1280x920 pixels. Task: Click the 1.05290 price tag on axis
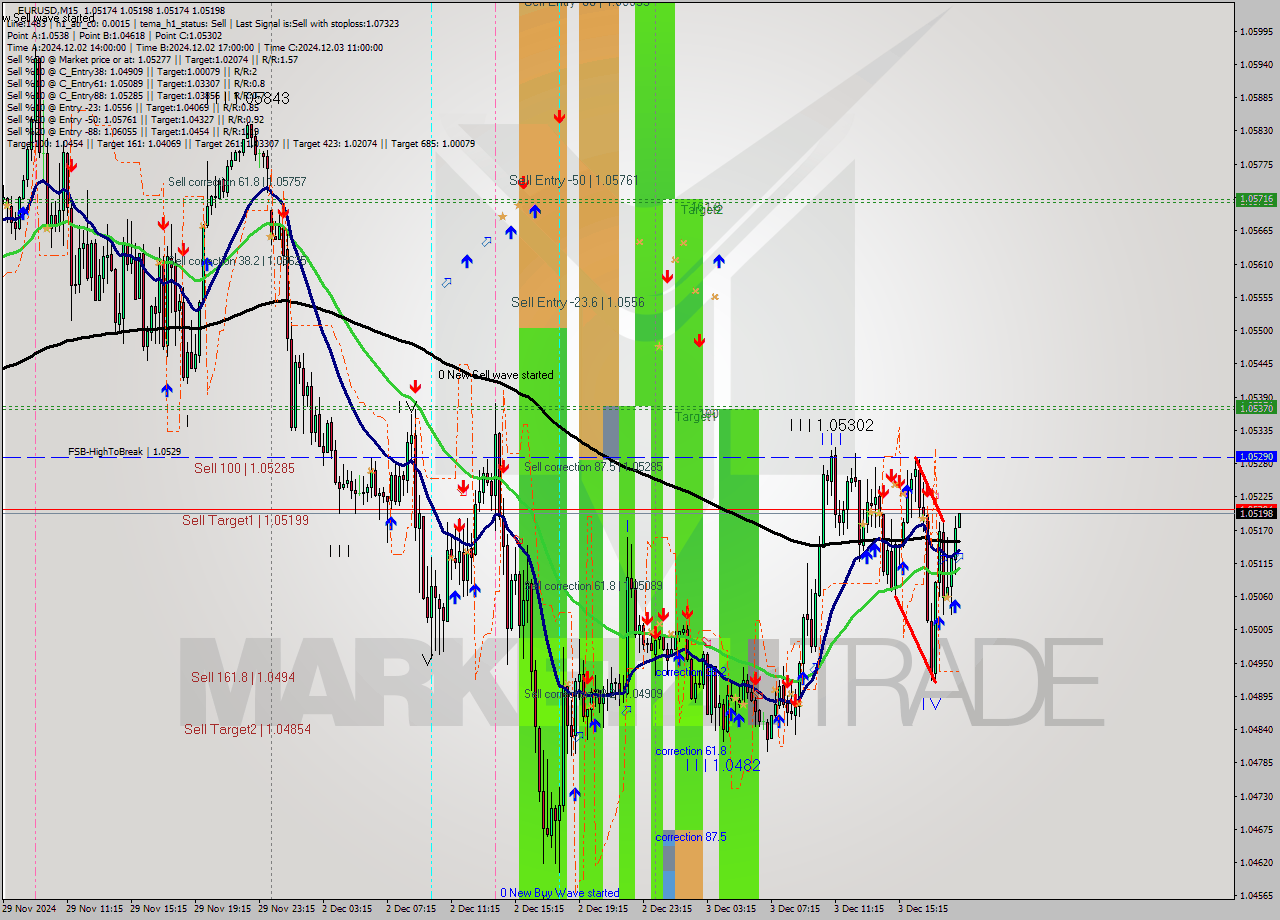click(1256, 456)
